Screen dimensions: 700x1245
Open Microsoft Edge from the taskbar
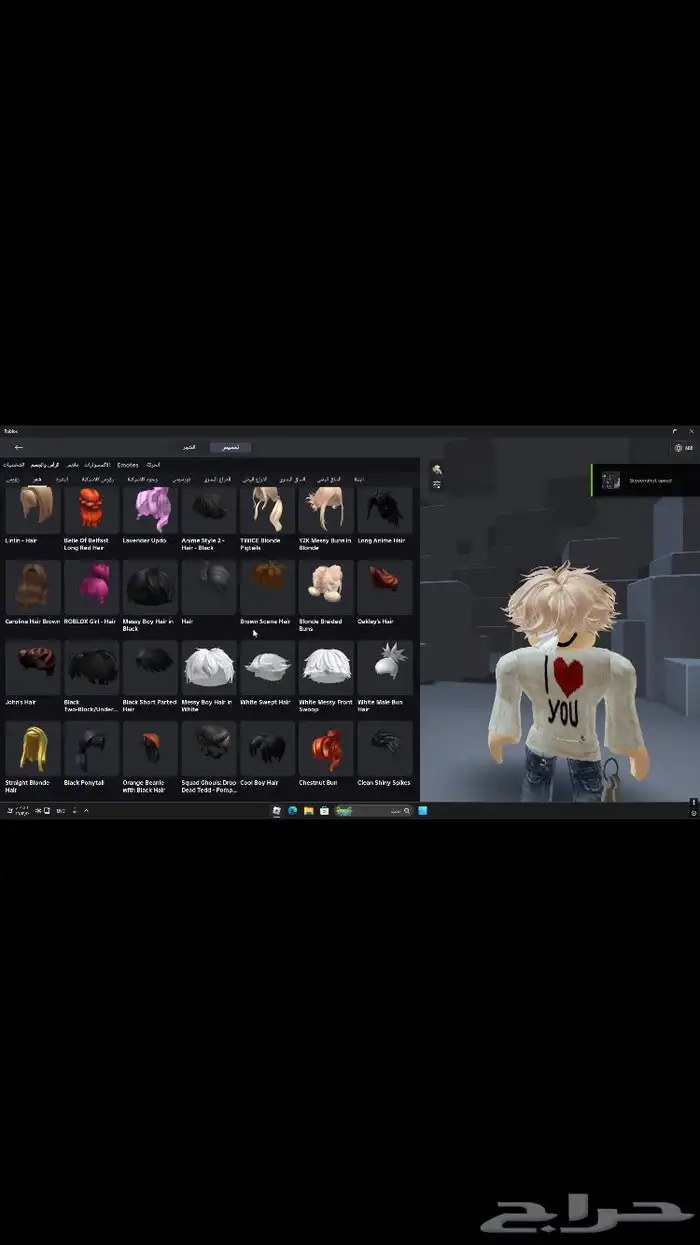click(x=293, y=811)
